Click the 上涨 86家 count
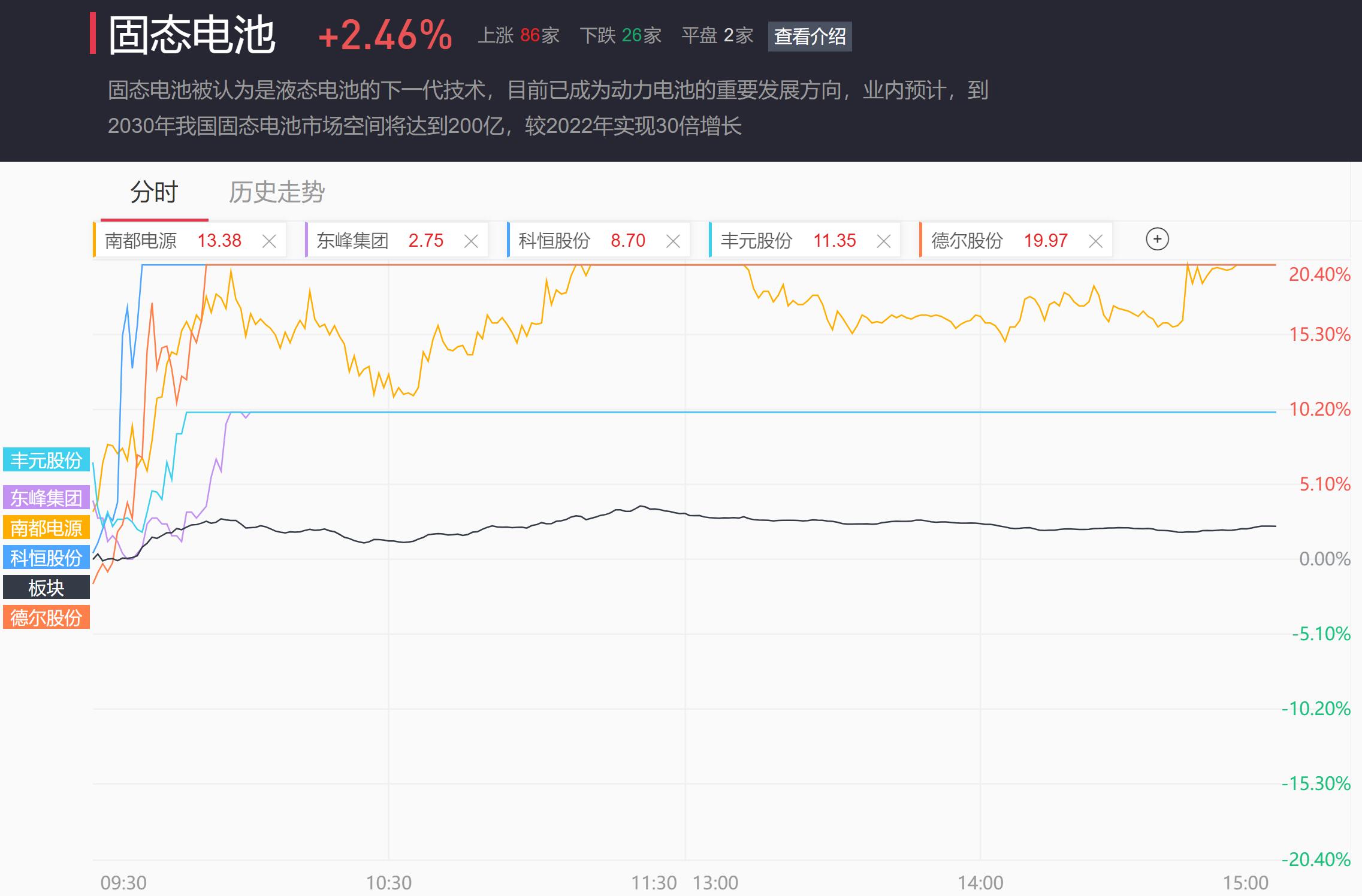Viewport: 1362px width, 896px height. 518,36
